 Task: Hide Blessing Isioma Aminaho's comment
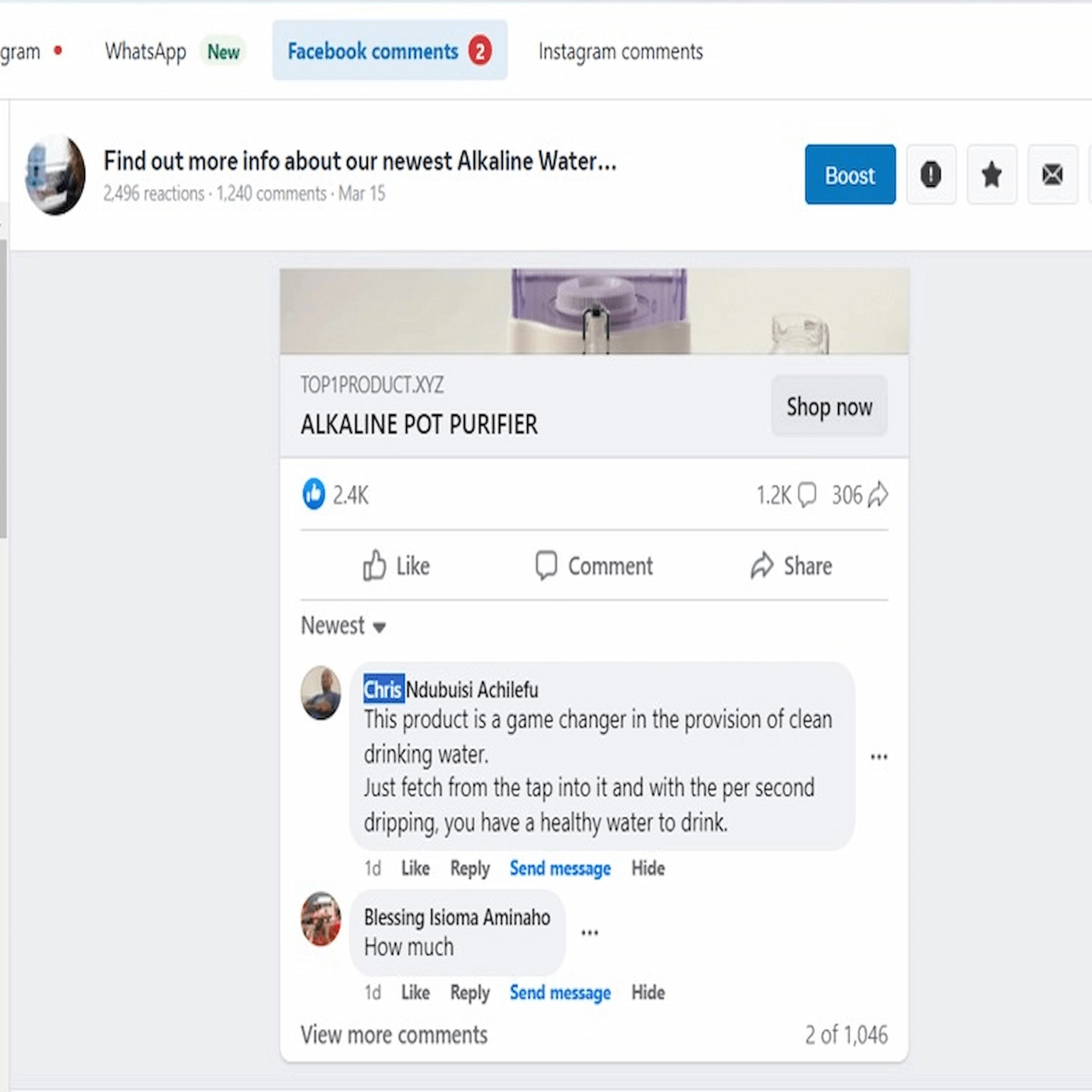pos(648,992)
